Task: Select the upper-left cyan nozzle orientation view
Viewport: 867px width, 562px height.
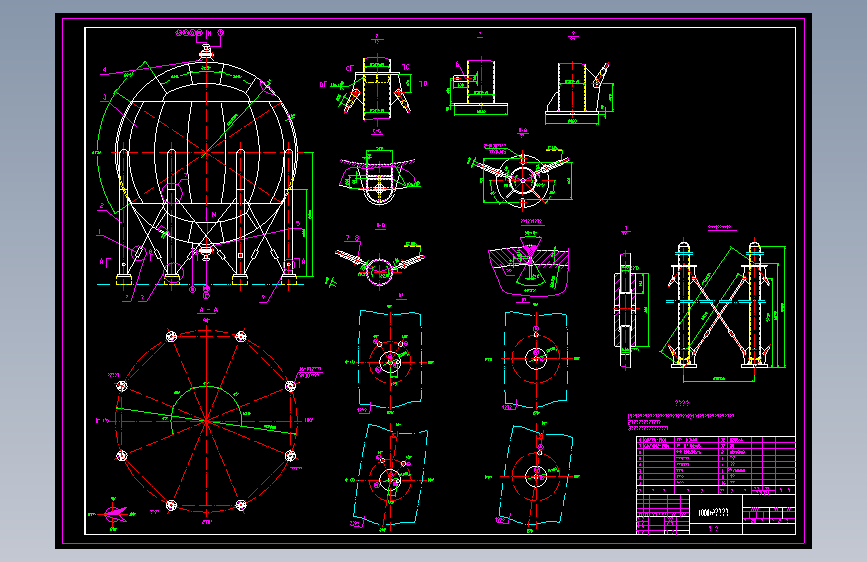Action: tap(390, 361)
